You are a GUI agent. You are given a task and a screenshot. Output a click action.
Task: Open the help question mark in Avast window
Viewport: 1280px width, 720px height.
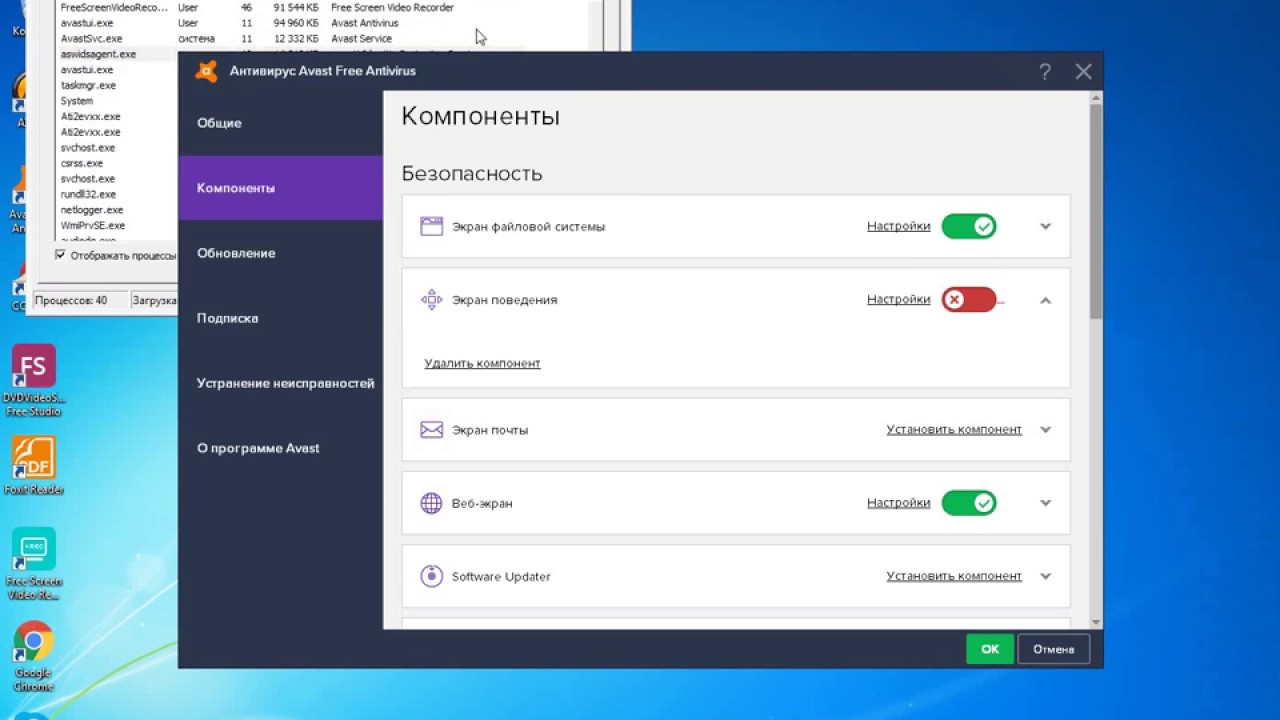[1045, 71]
